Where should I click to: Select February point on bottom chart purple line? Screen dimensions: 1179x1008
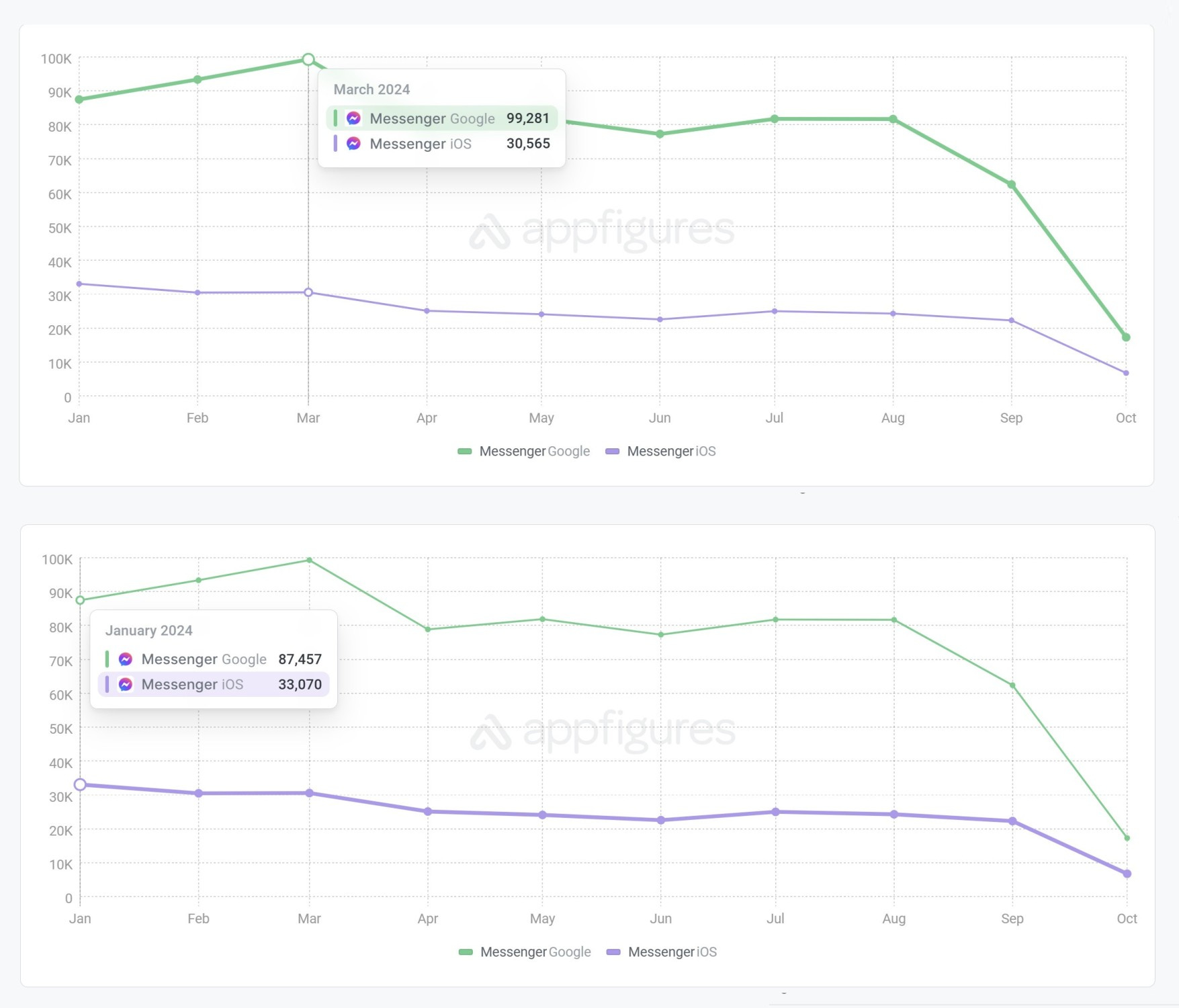199,794
